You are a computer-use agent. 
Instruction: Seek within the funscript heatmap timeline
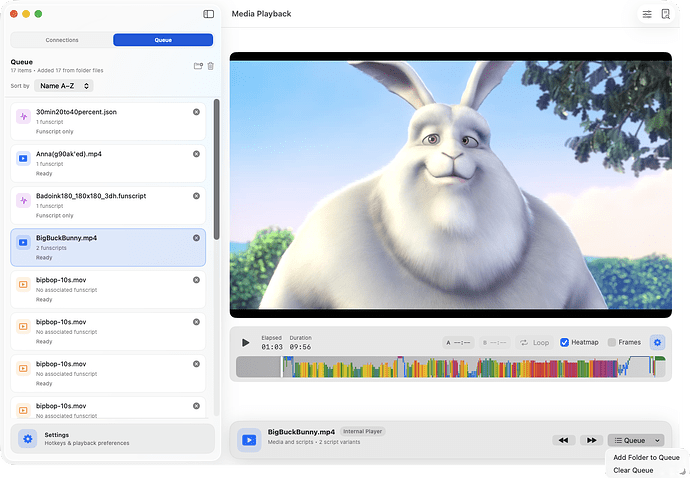[451, 367]
